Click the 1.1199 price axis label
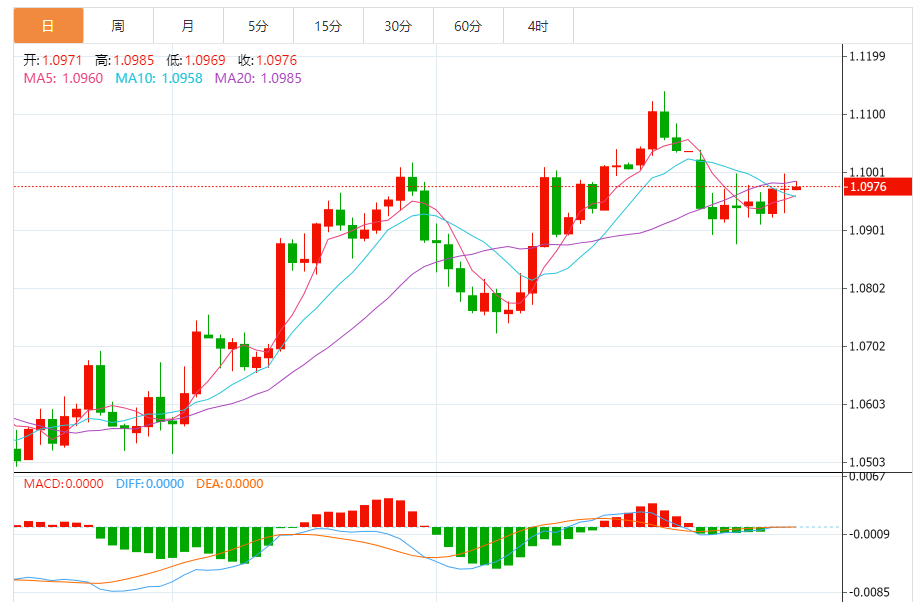The image size is (917, 602). [x=867, y=57]
